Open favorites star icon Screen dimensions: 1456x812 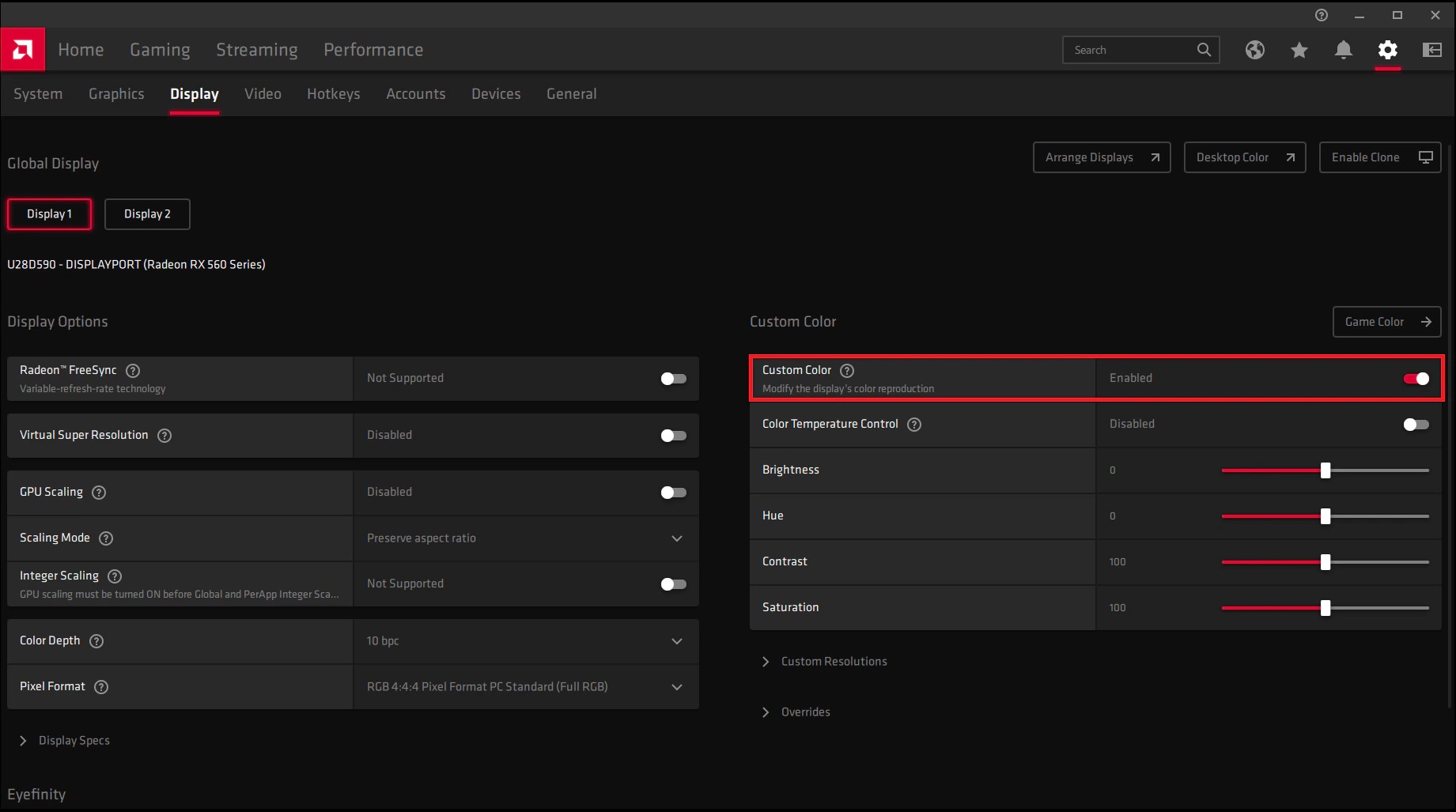(1299, 50)
